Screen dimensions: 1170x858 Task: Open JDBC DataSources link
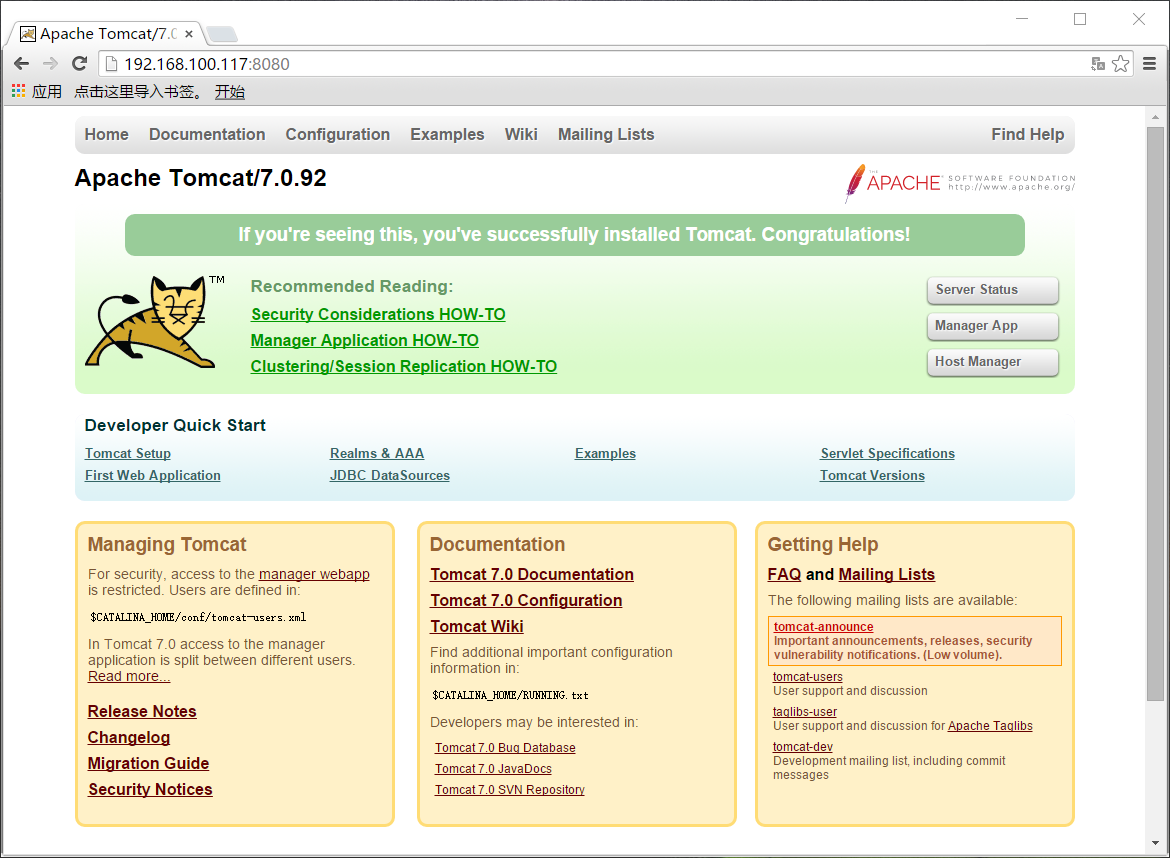click(390, 475)
